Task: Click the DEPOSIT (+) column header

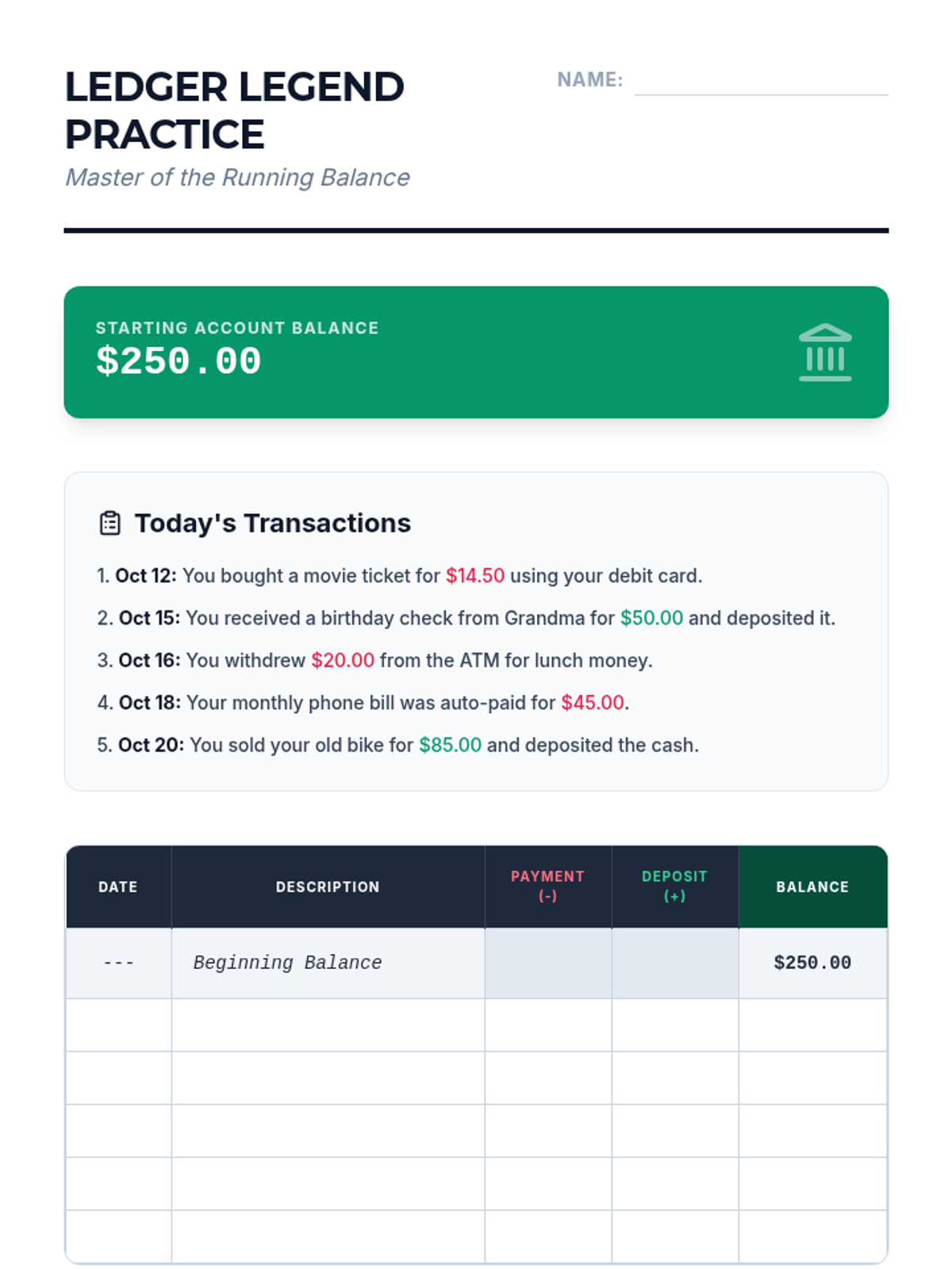Action: pyautogui.click(x=675, y=887)
